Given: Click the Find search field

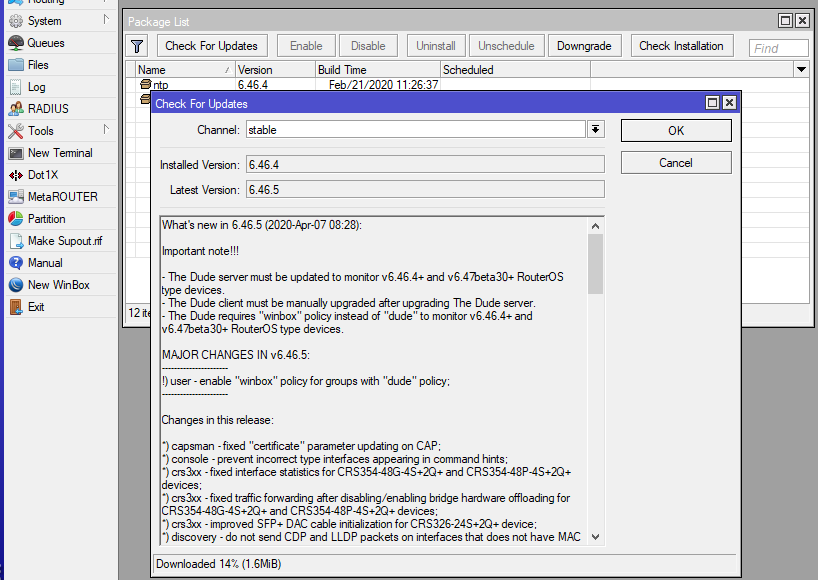Looking at the screenshot, I should pyautogui.click(x=779, y=48).
